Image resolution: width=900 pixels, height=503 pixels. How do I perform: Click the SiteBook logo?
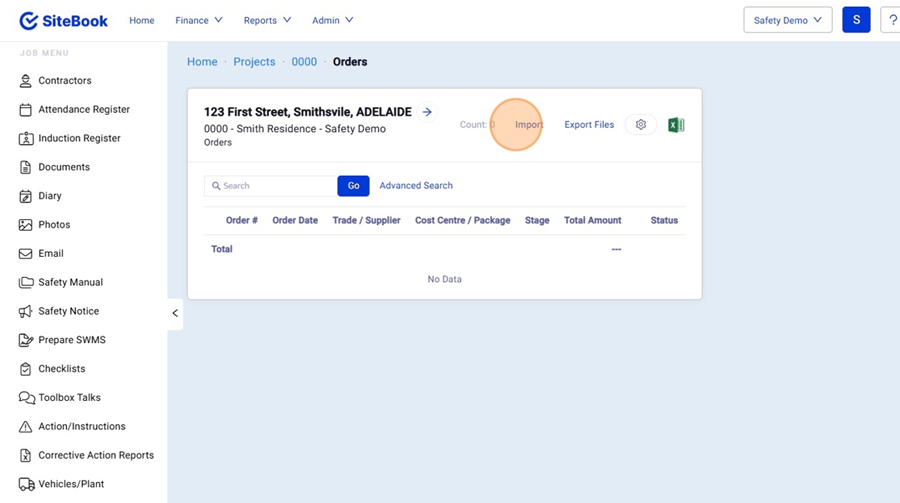[x=64, y=20]
